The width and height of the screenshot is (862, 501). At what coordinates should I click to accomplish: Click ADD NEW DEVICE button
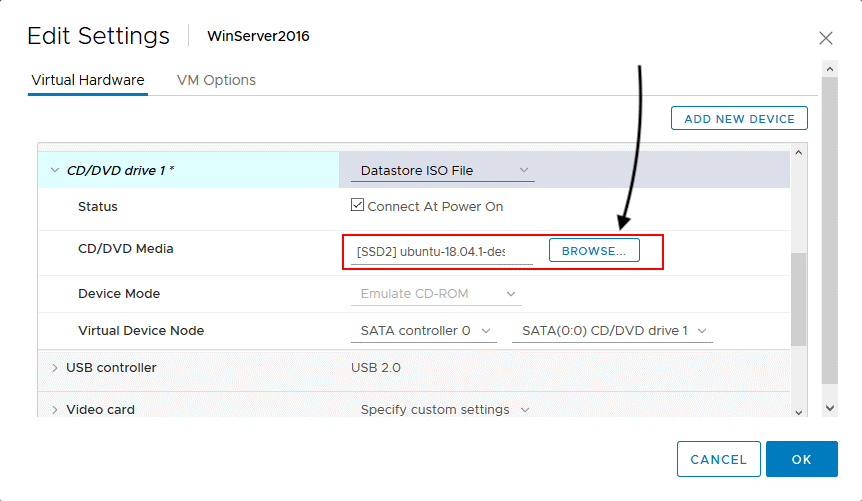coord(739,119)
